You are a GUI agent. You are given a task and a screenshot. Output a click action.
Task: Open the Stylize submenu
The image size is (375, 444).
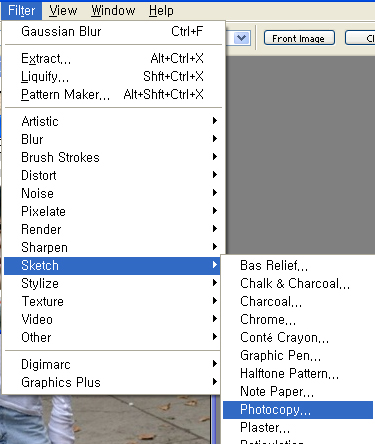click(x=112, y=284)
